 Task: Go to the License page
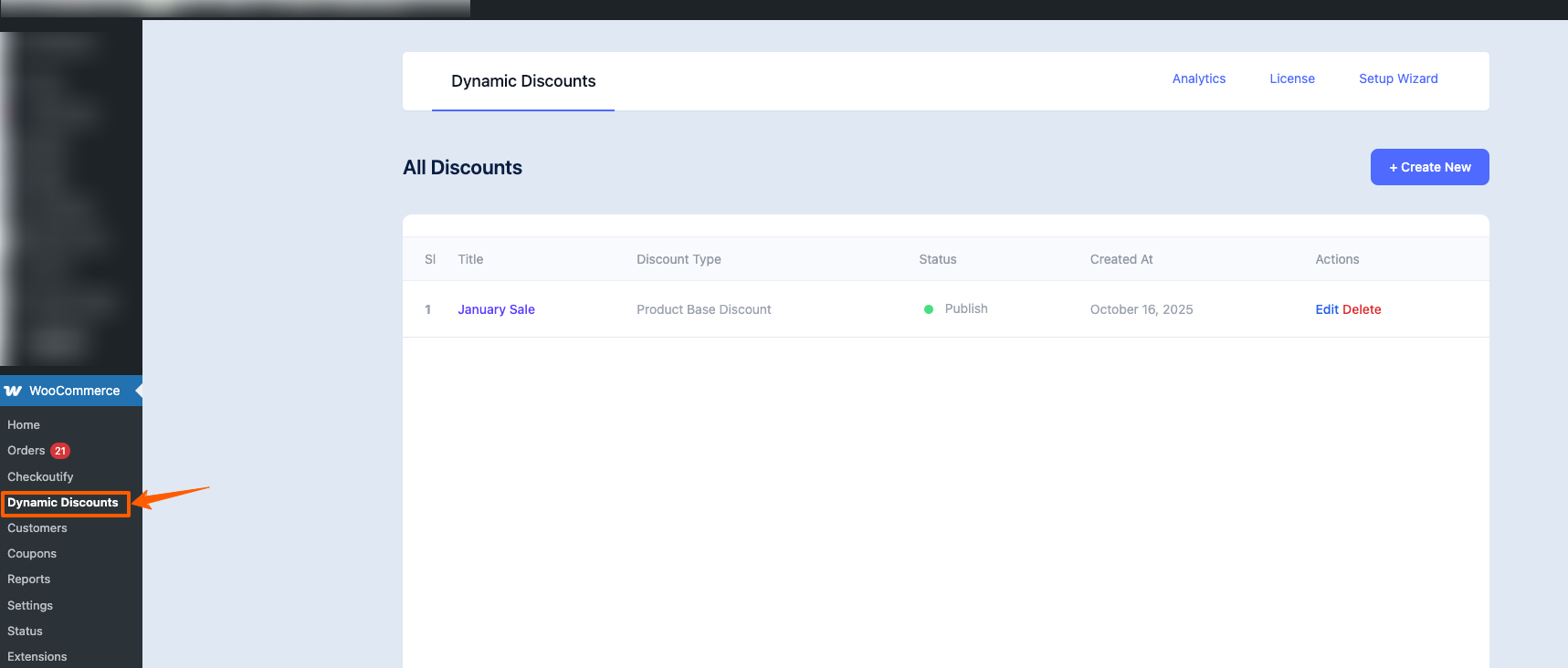click(1292, 78)
